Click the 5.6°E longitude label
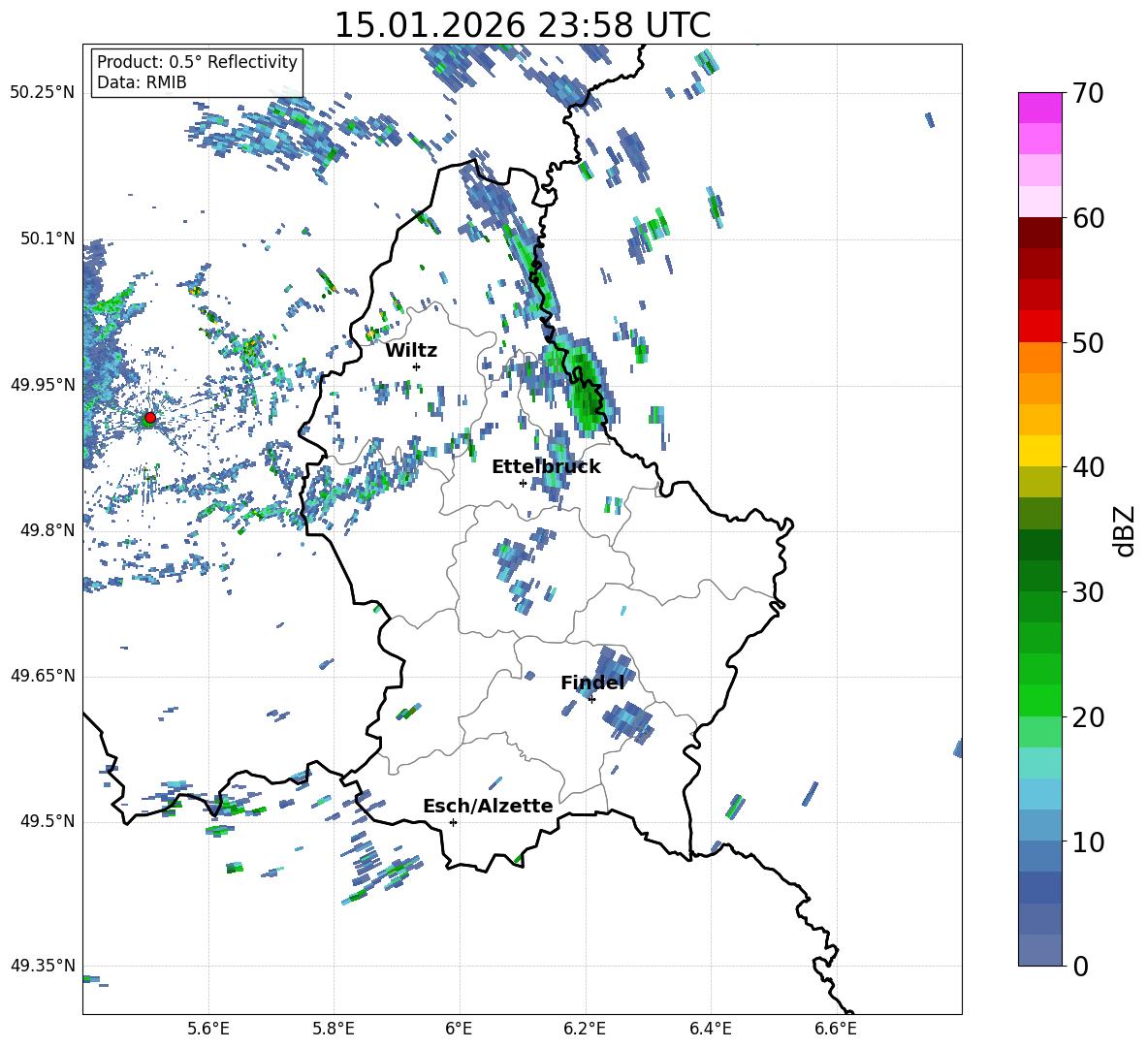The height and width of the screenshot is (1048, 1148). pos(208,1029)
